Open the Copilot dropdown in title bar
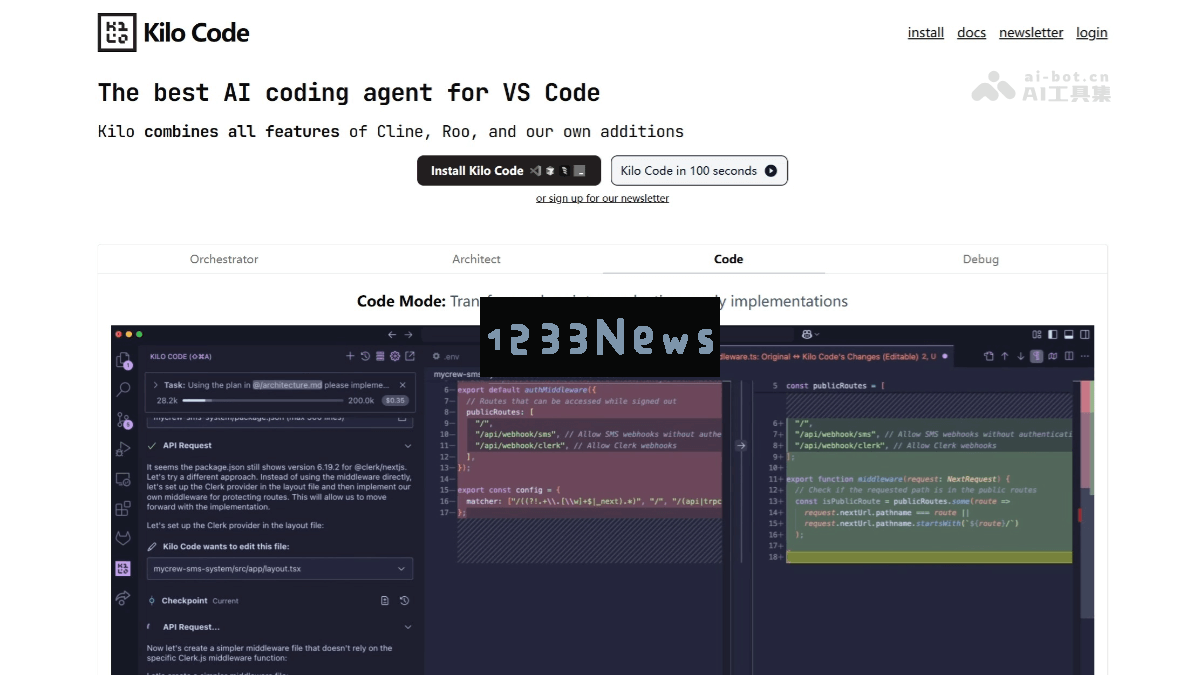The width and height of the screenshot is (1200, 675). [810, 335]
